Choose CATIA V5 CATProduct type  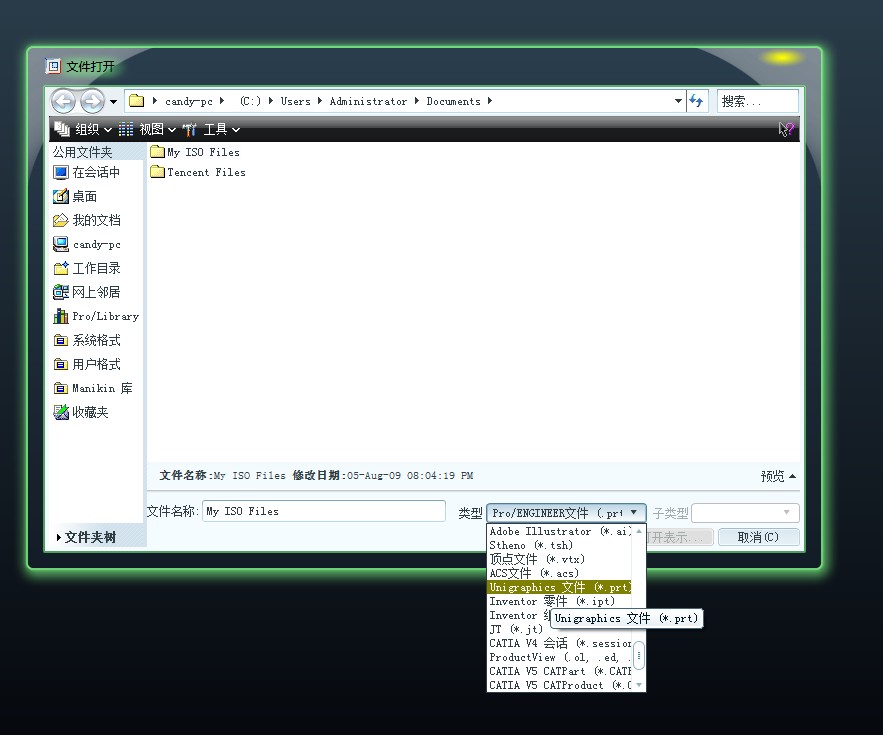click(x=560, y=685)
